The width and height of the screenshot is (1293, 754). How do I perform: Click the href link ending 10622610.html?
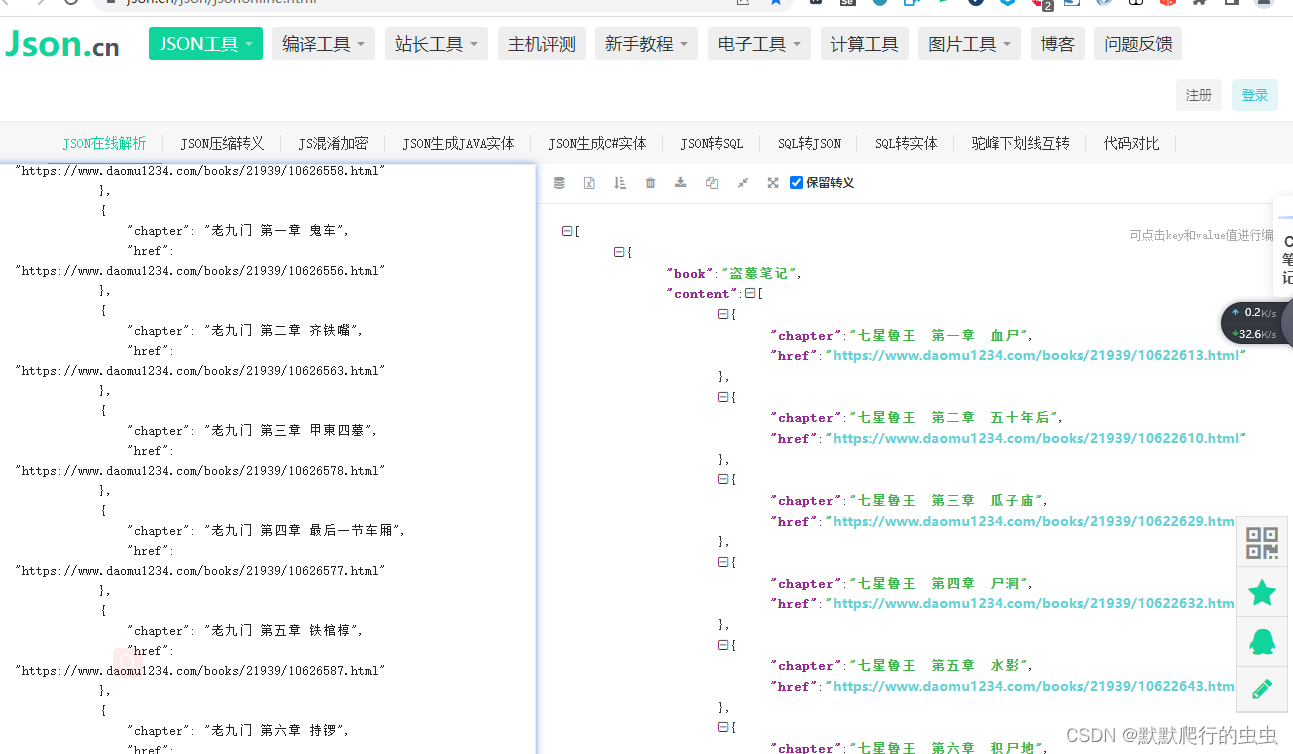point(1035,438)
